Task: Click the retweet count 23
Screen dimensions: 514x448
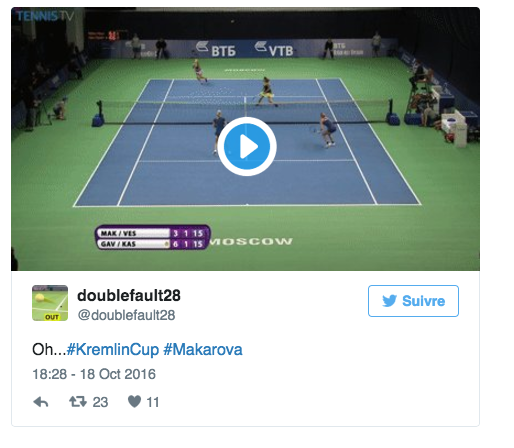Action: pos(100,402)
